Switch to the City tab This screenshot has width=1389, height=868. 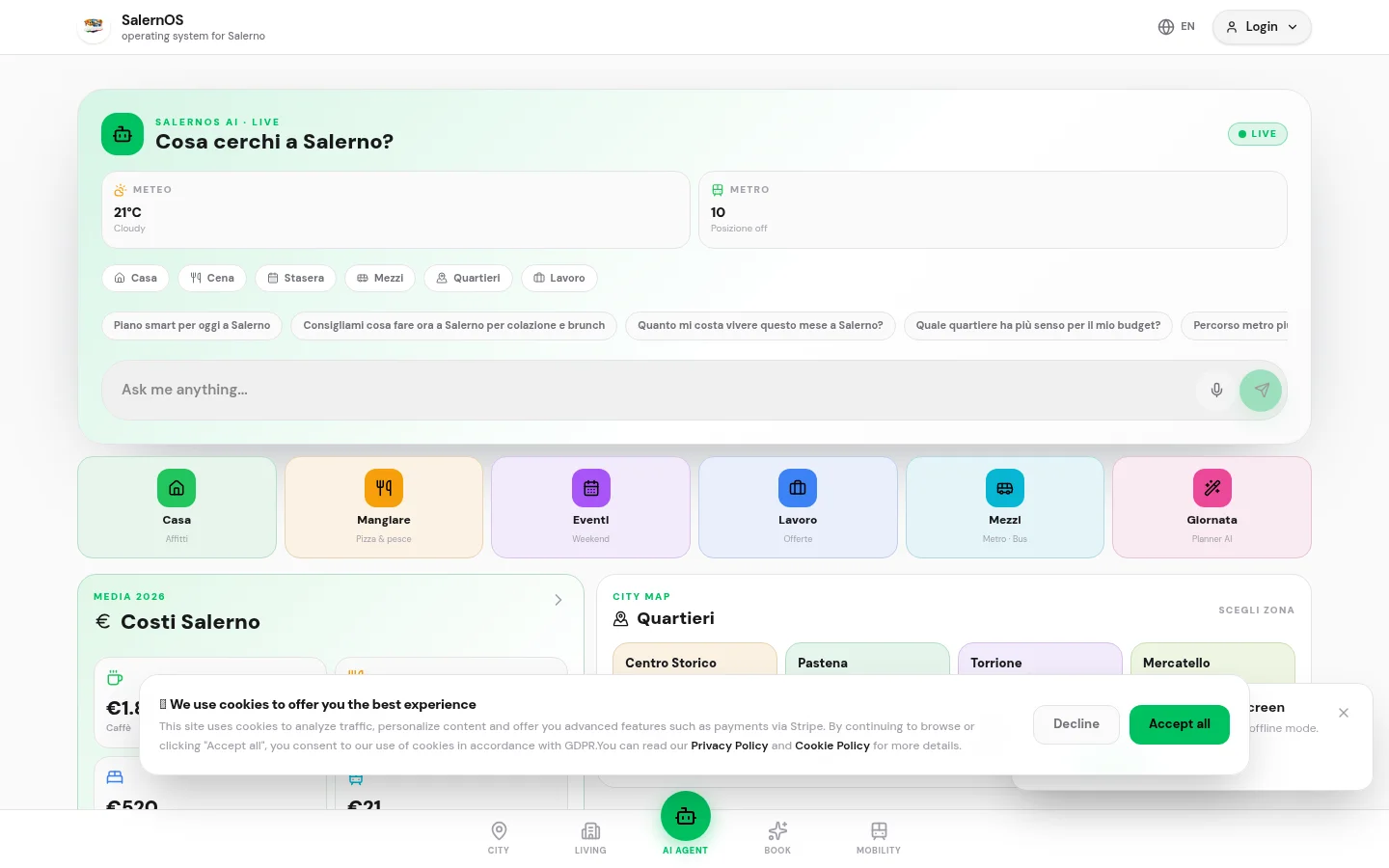[499, 837]
